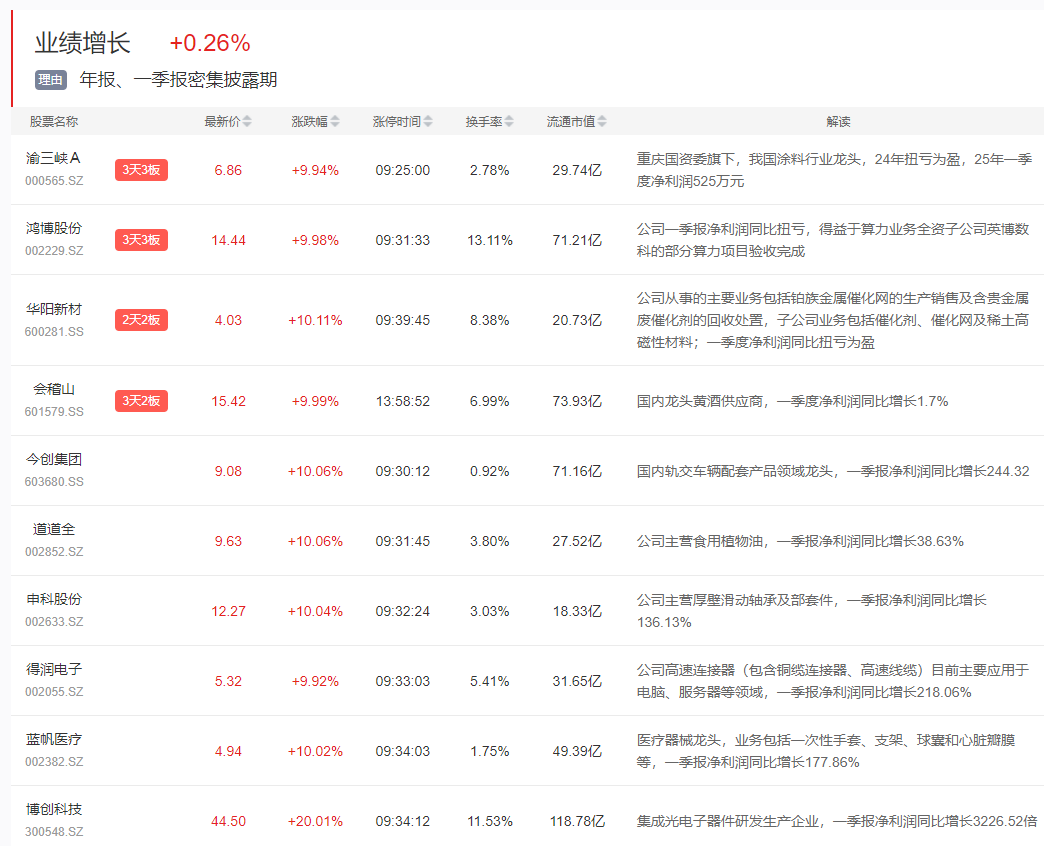
Task: Click the 理由 tag badge
Action: (50, 80)
